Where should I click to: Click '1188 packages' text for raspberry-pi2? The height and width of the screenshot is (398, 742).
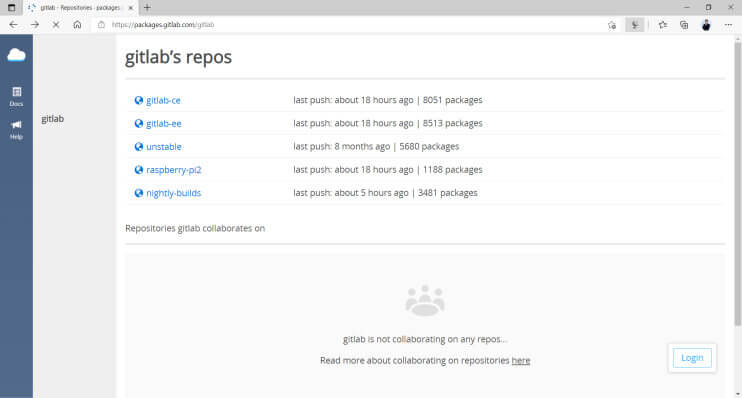[x=452, y=169]
